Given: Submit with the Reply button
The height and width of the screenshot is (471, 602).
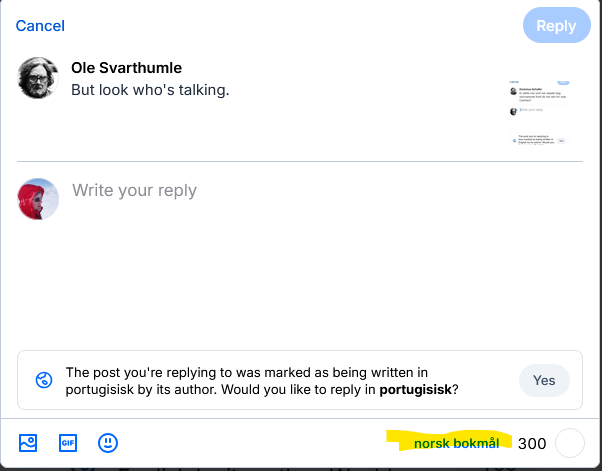Looking at the screenshot, I should click(x=556, y=26).
